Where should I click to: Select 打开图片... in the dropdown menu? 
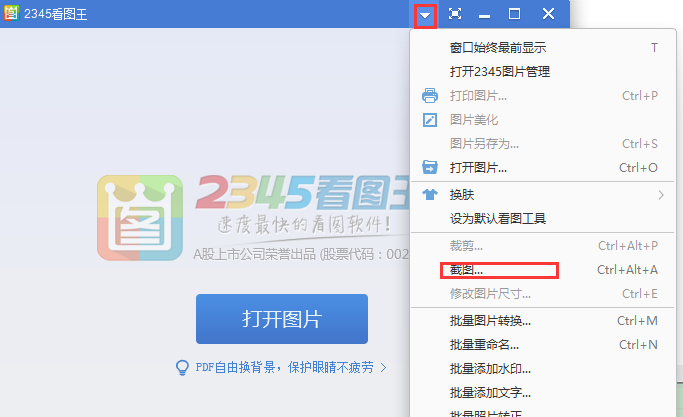coord(542,168)
